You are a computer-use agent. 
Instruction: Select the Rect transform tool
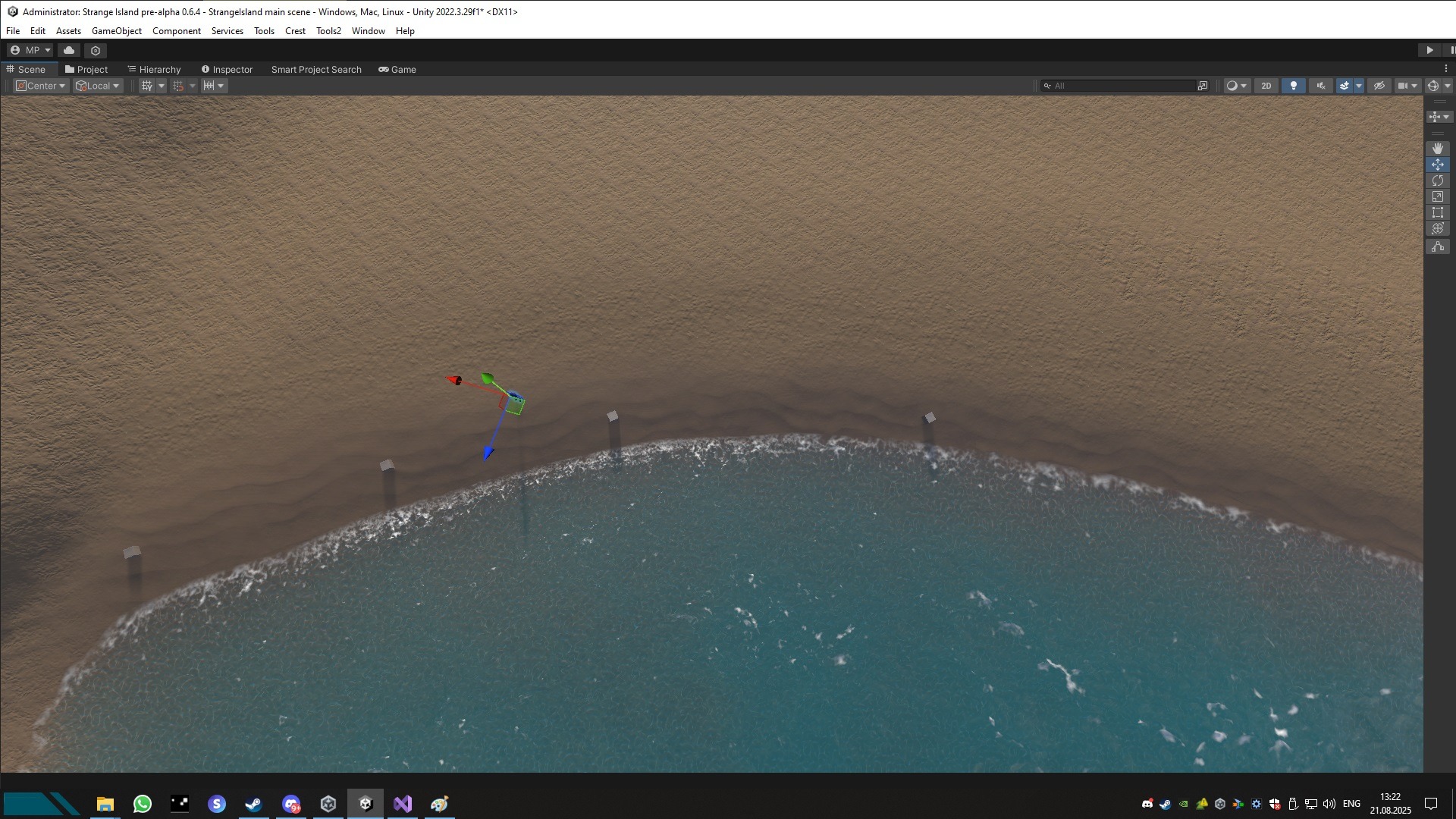1437,212
